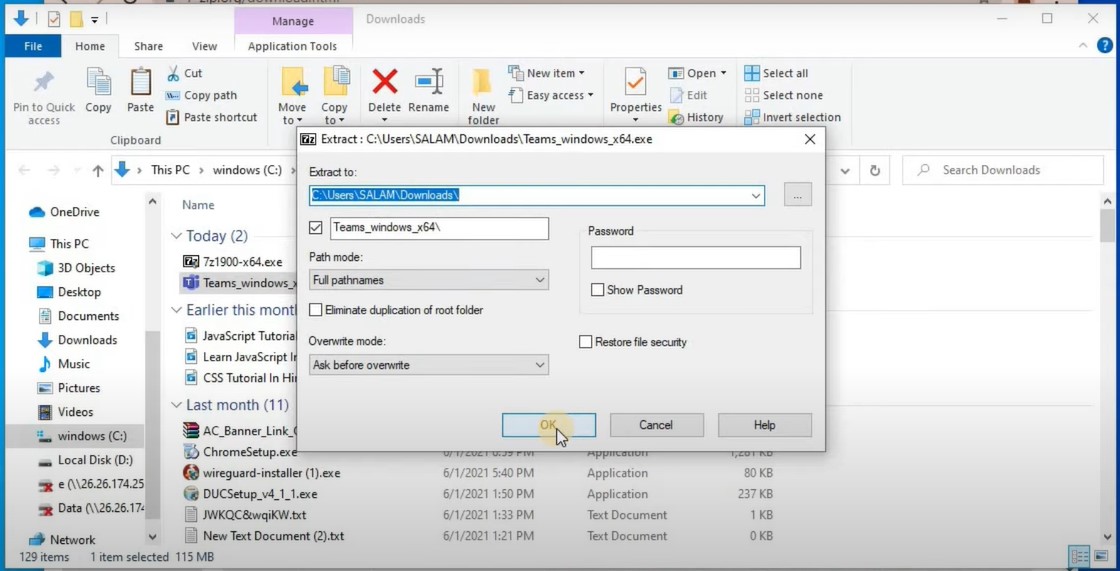
Task: Click the Help button in Extract dialog
Action: click(x=764, y=425)
